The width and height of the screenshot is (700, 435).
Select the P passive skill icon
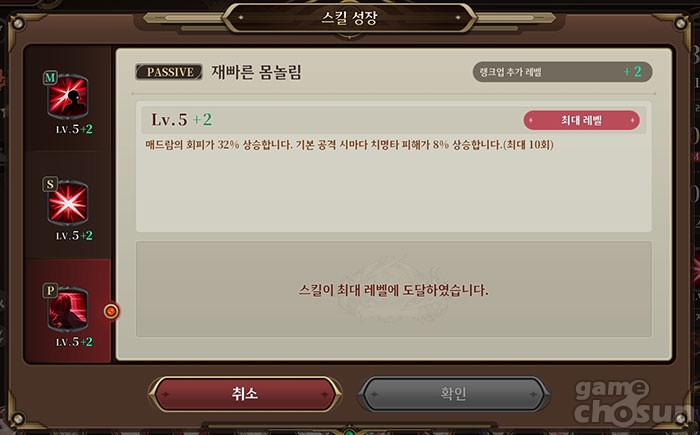pyautogui.click(x=68, y=309)
